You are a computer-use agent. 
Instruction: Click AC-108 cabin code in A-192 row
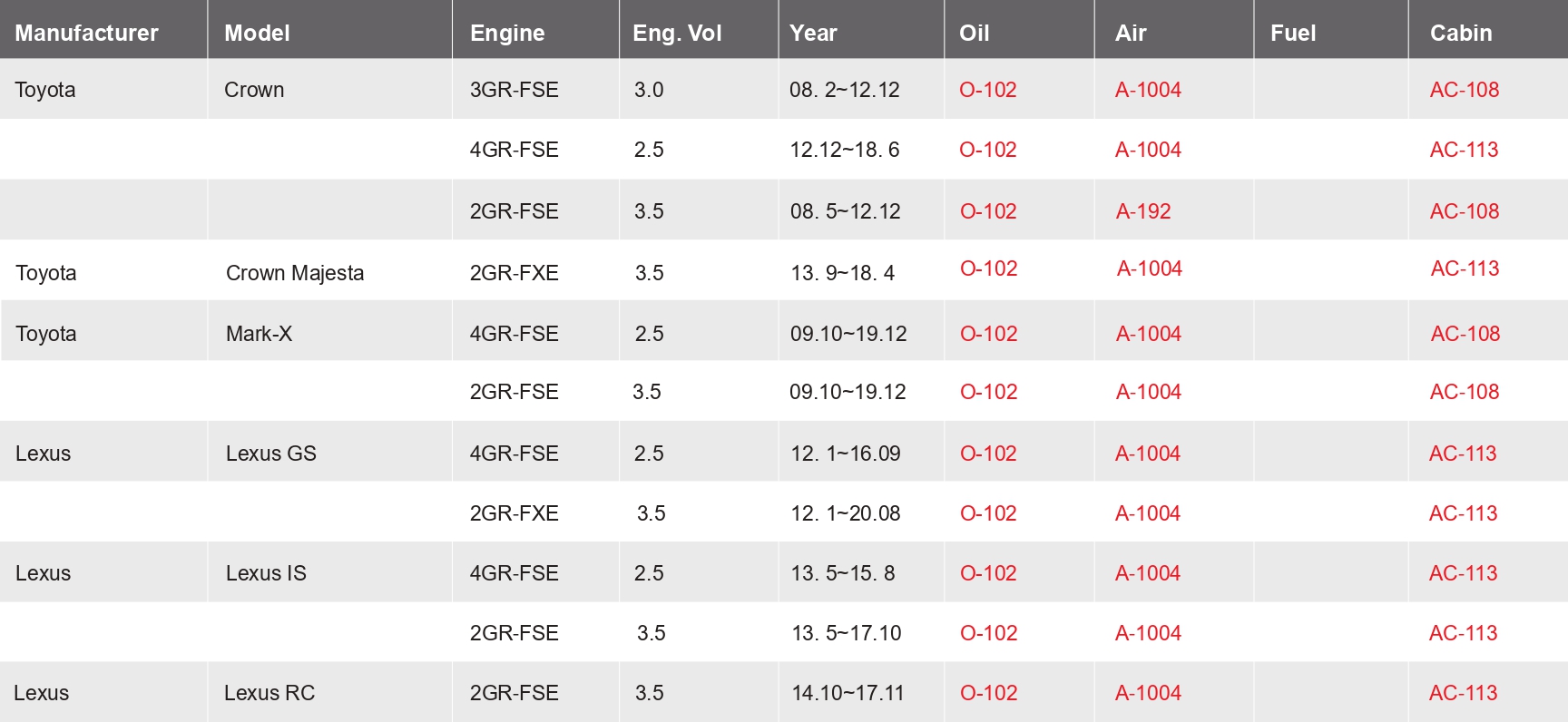pos(1465,211)
